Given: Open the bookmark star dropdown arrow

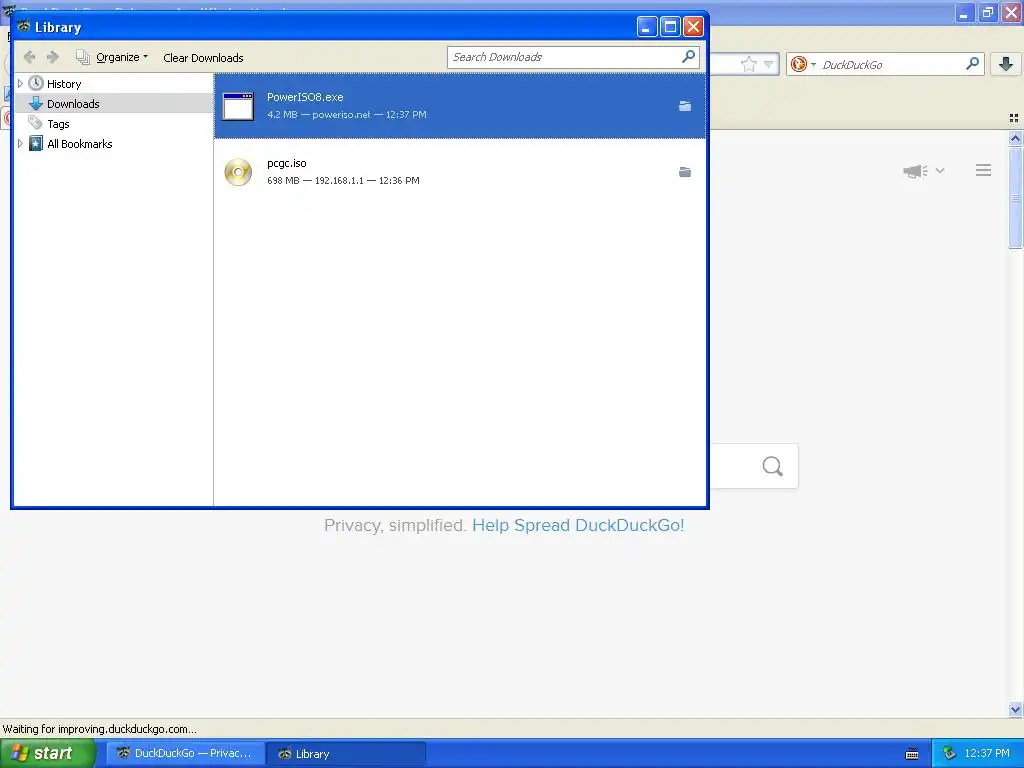Looking at the screenshot, I should pos(769,64).
